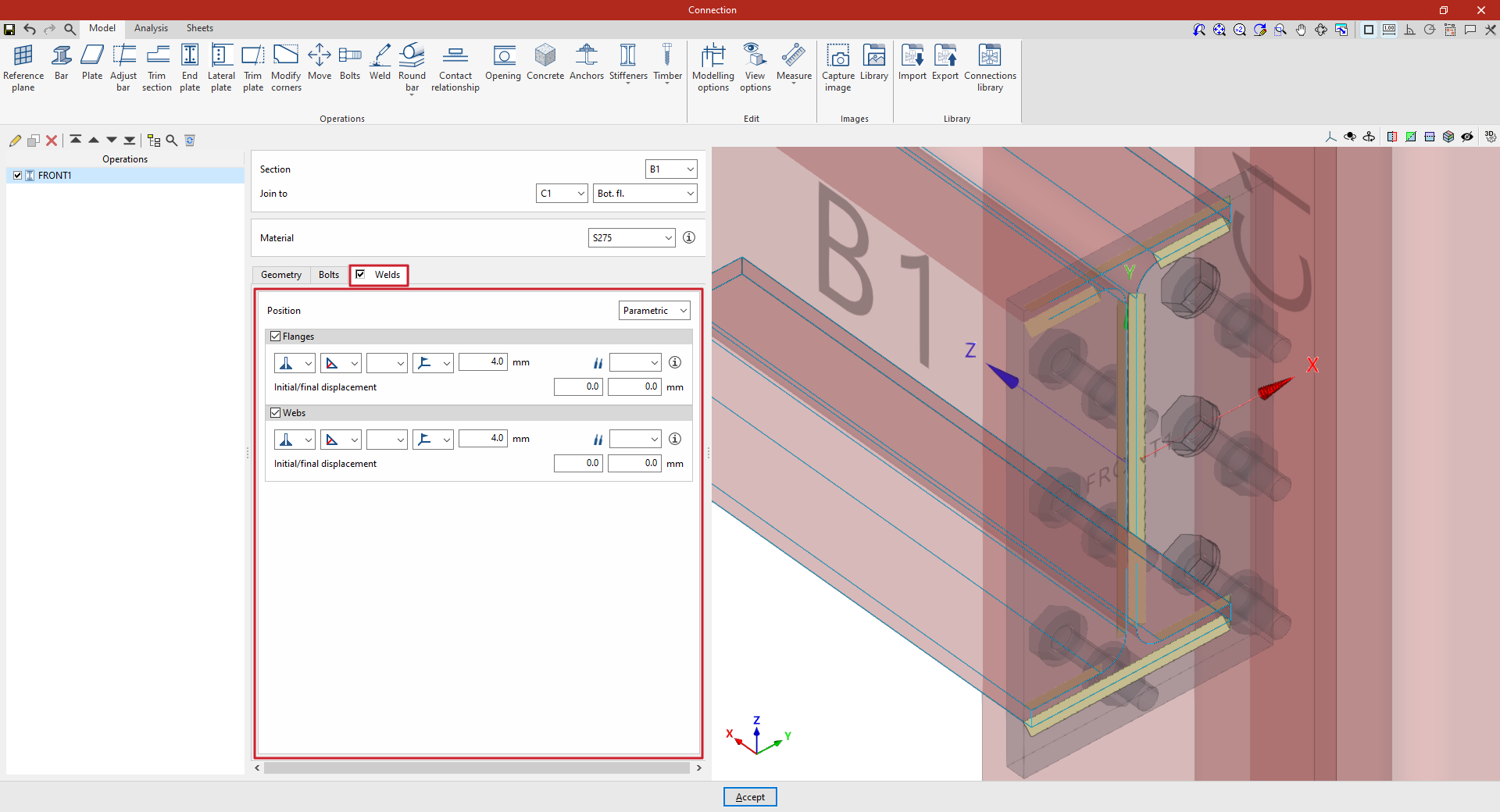1500x812 pixels.
Task: Click the Trim plate tool
Action: [x=253, y=68]
